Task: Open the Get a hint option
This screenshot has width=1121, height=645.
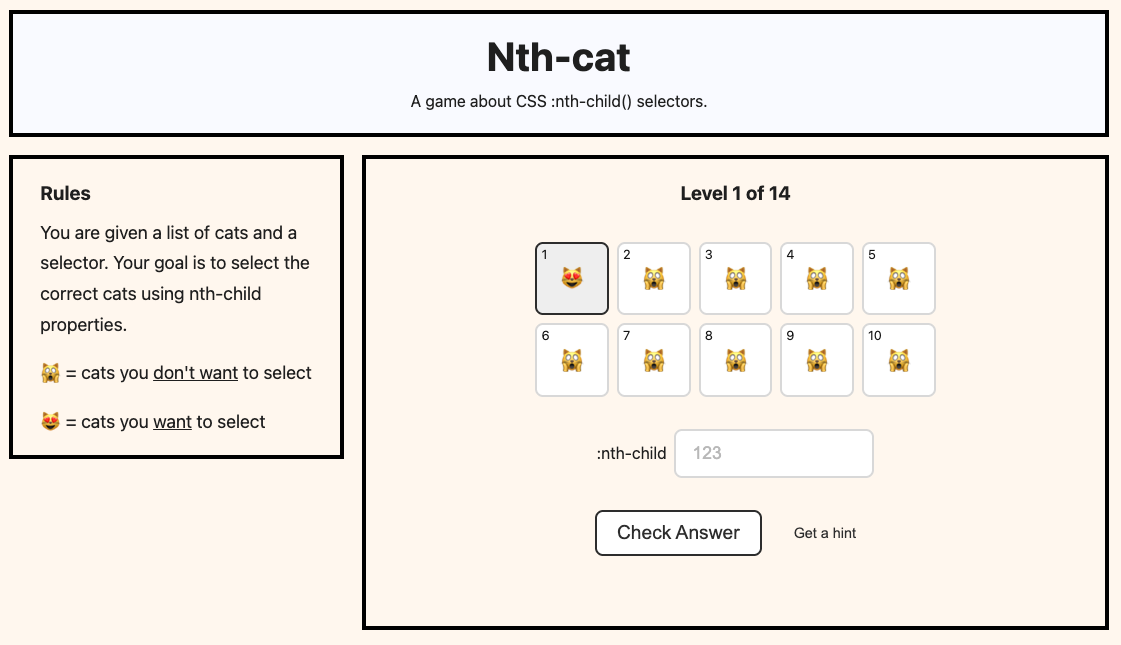Action: [825, 533]
